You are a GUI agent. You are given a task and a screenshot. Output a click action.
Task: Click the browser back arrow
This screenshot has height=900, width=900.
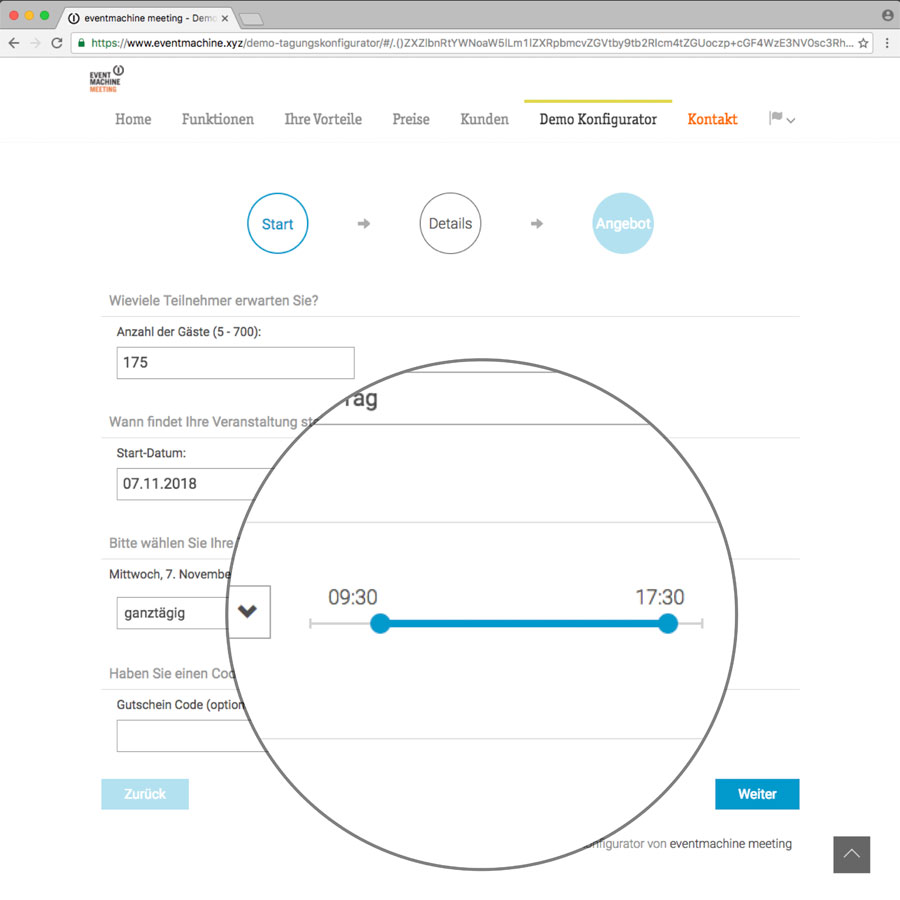pos(14,43)
